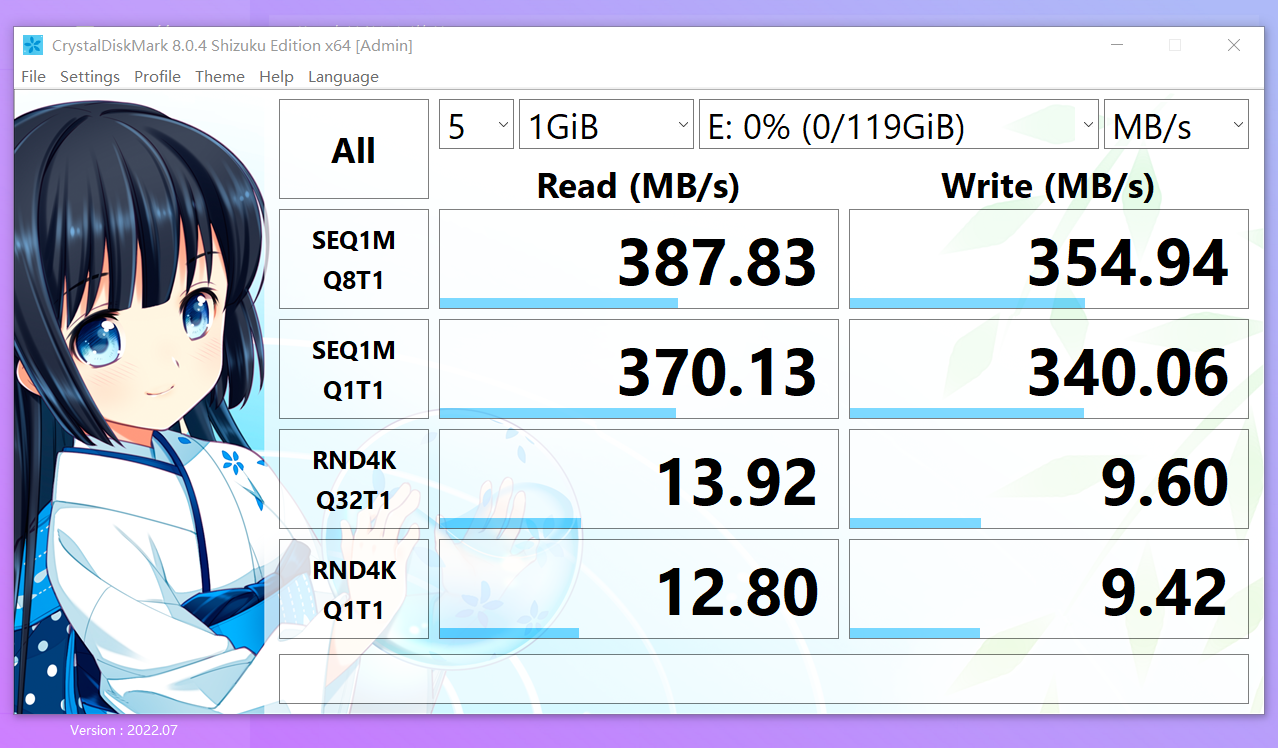The height and width of the screenshot is (748, 1278).
Task: Start all benchmarks with the All button
Action: 353,148
